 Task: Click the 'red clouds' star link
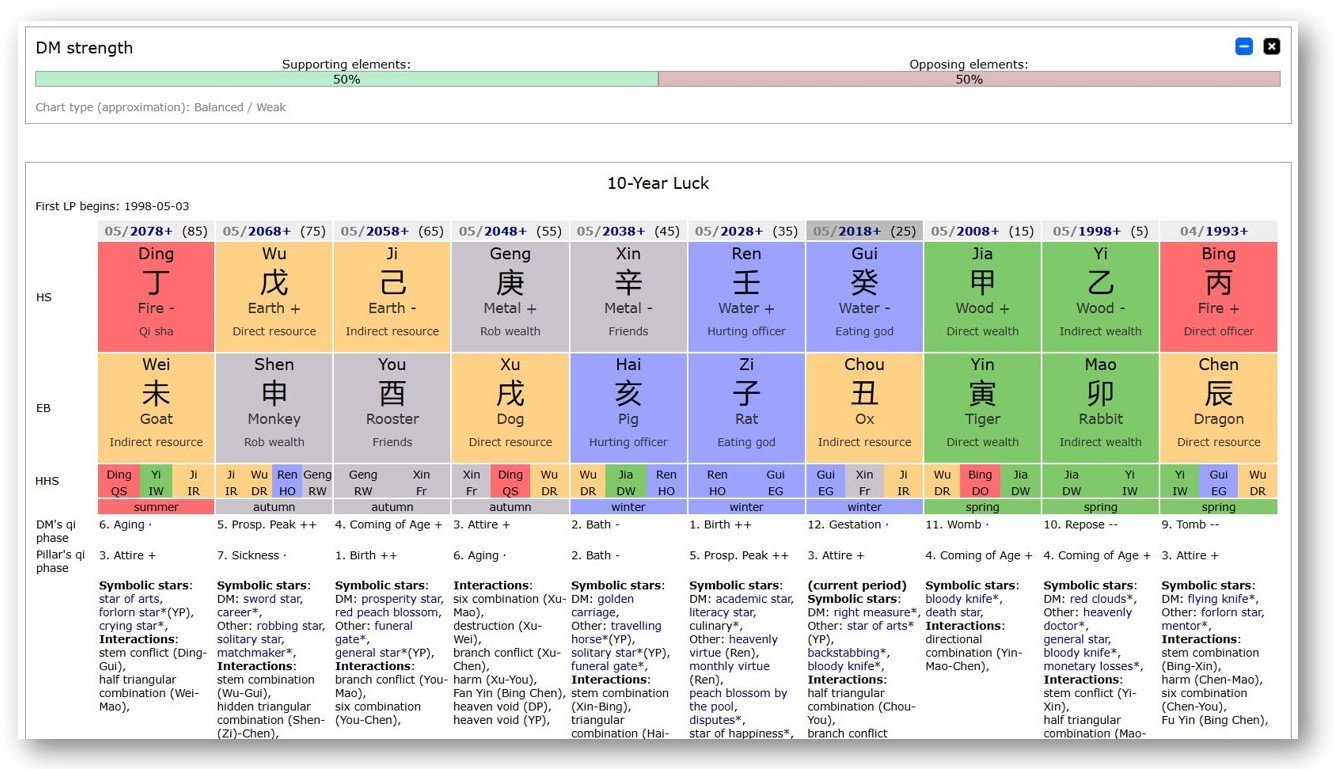click(1100, 599)
